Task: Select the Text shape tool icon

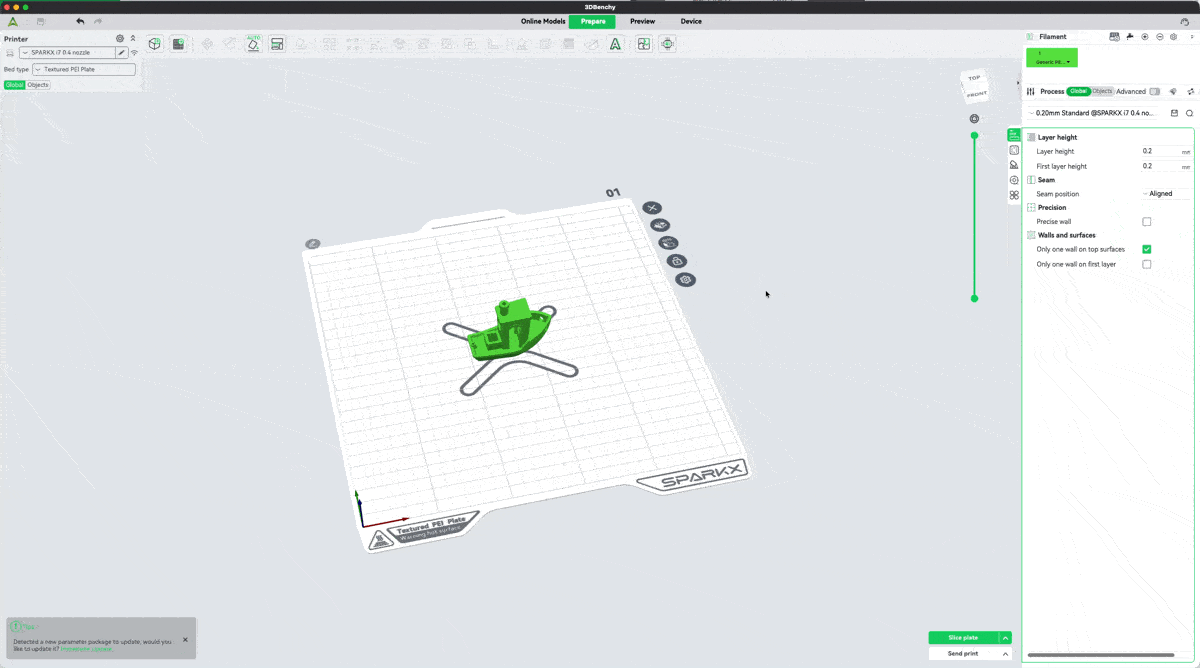Action: 615,44
